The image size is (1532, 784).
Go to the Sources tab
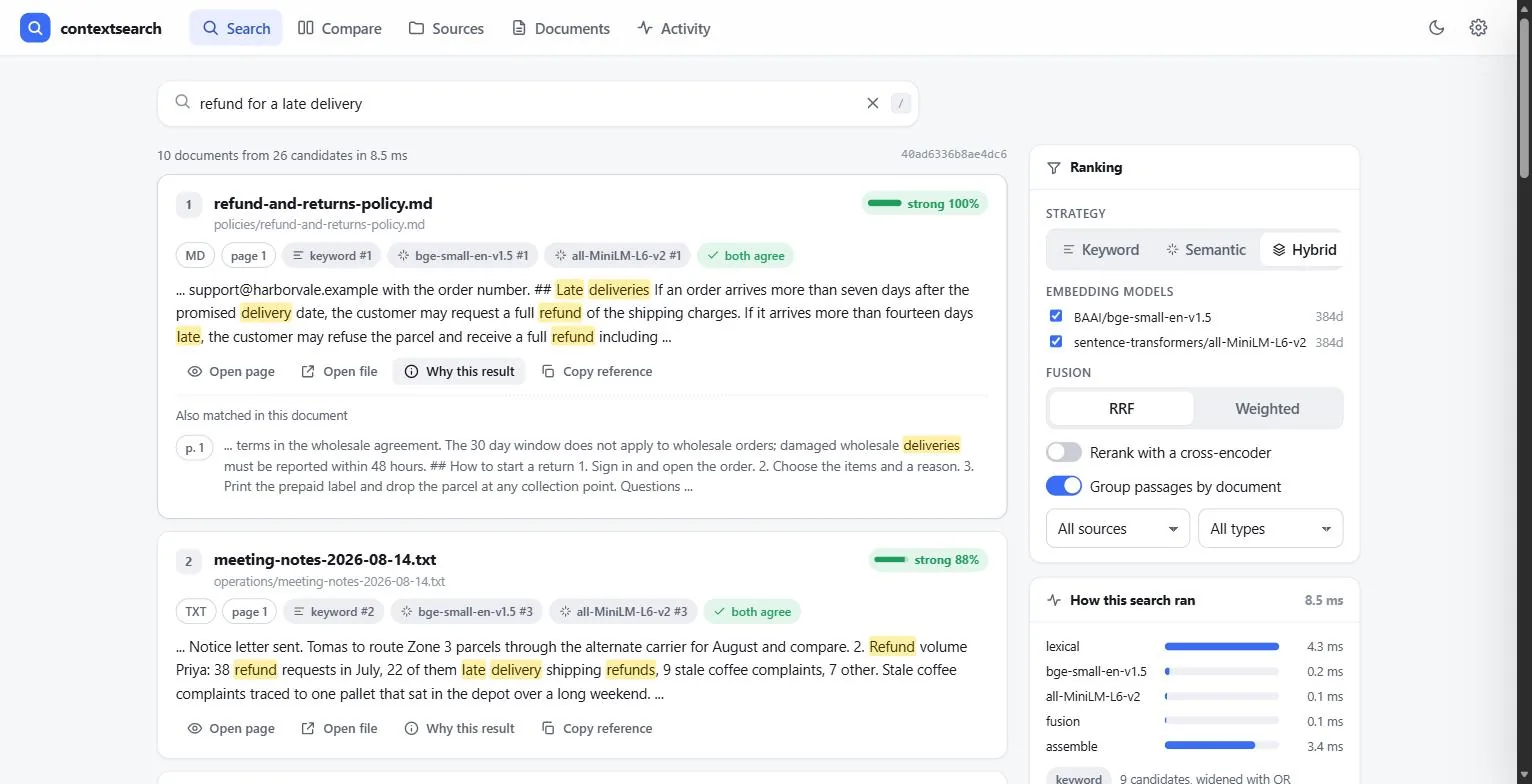[x=446, y=28]
